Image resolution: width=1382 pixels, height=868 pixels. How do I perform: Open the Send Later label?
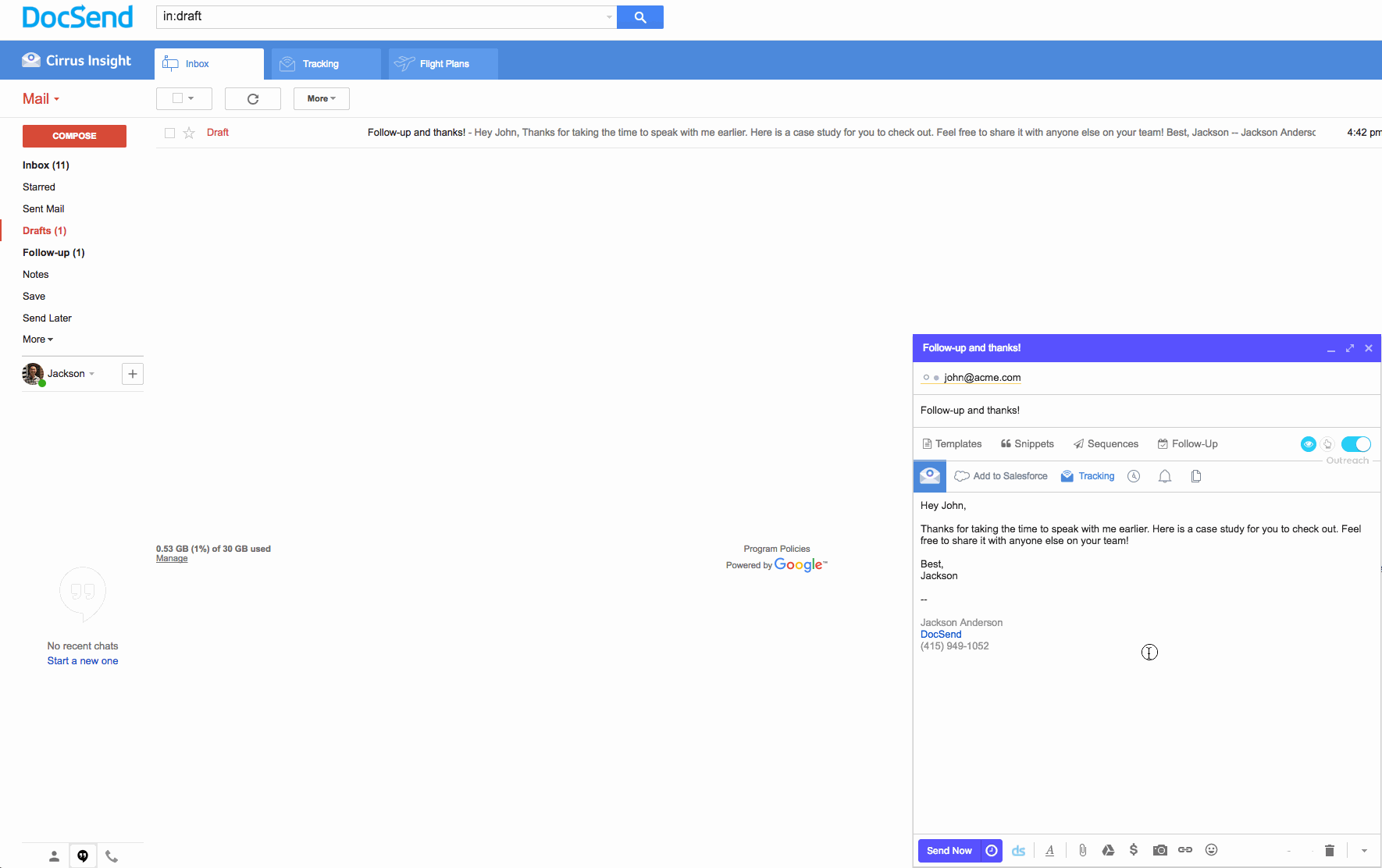click(x=47, y=318)
